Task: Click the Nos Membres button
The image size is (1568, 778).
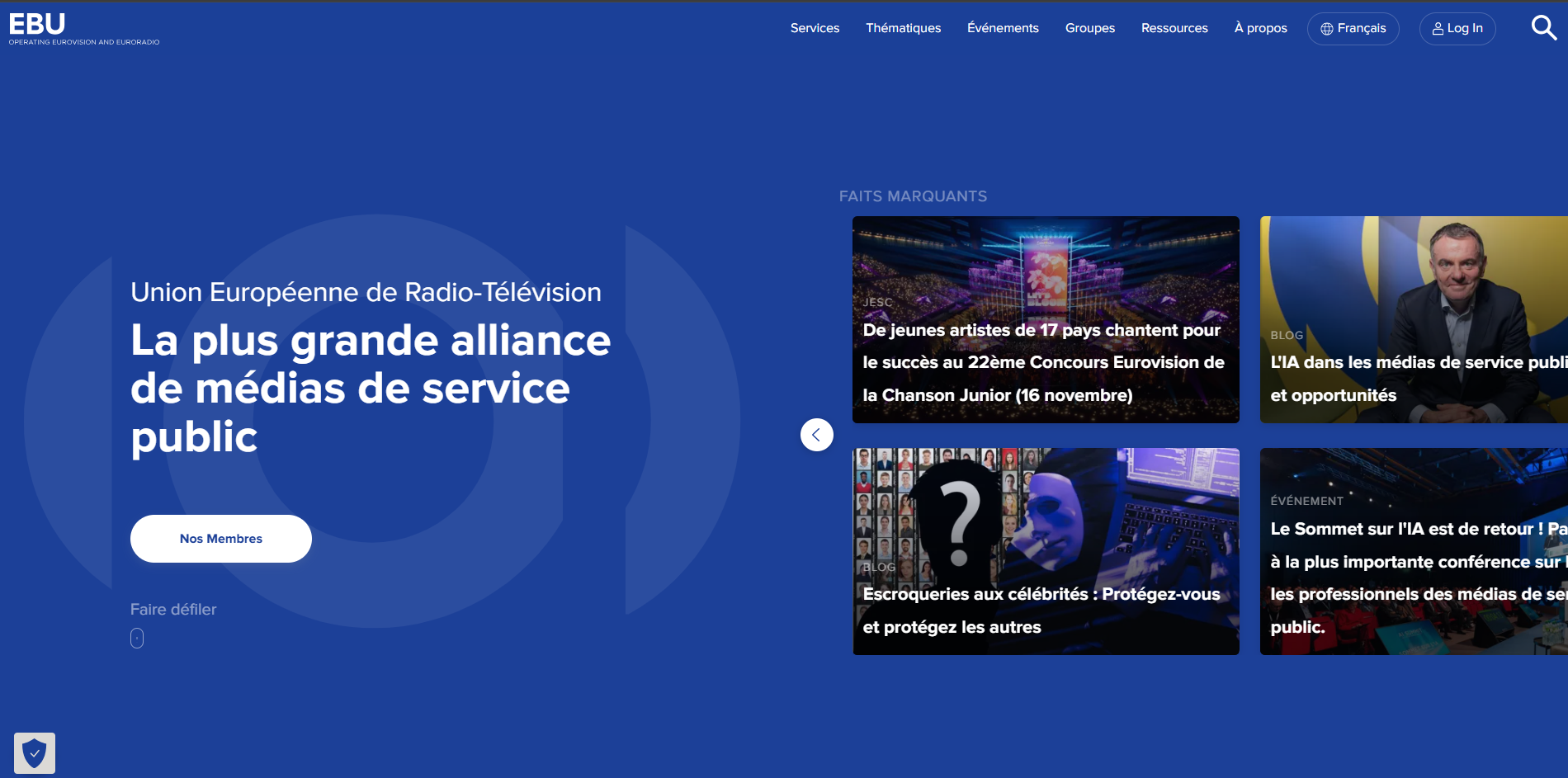Action: coord(221,539)
